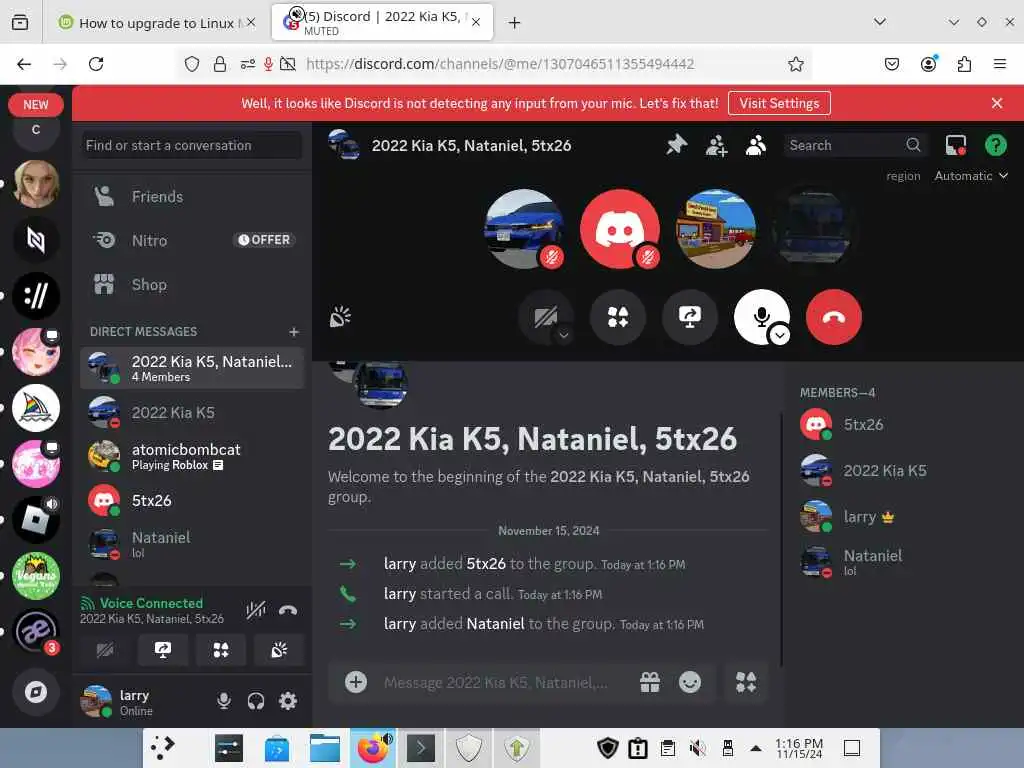1024x768 pixels.
Task: Add friends to the DM
Action: coord(716,145)
